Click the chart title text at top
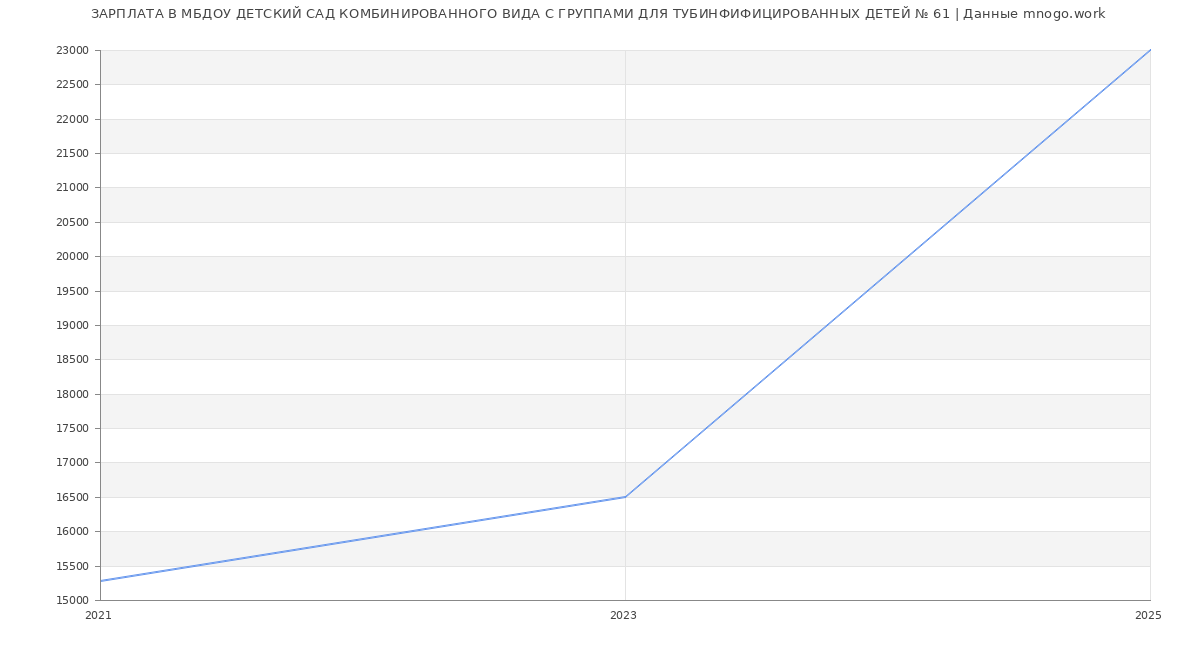1200x650 pixels. 598,14
